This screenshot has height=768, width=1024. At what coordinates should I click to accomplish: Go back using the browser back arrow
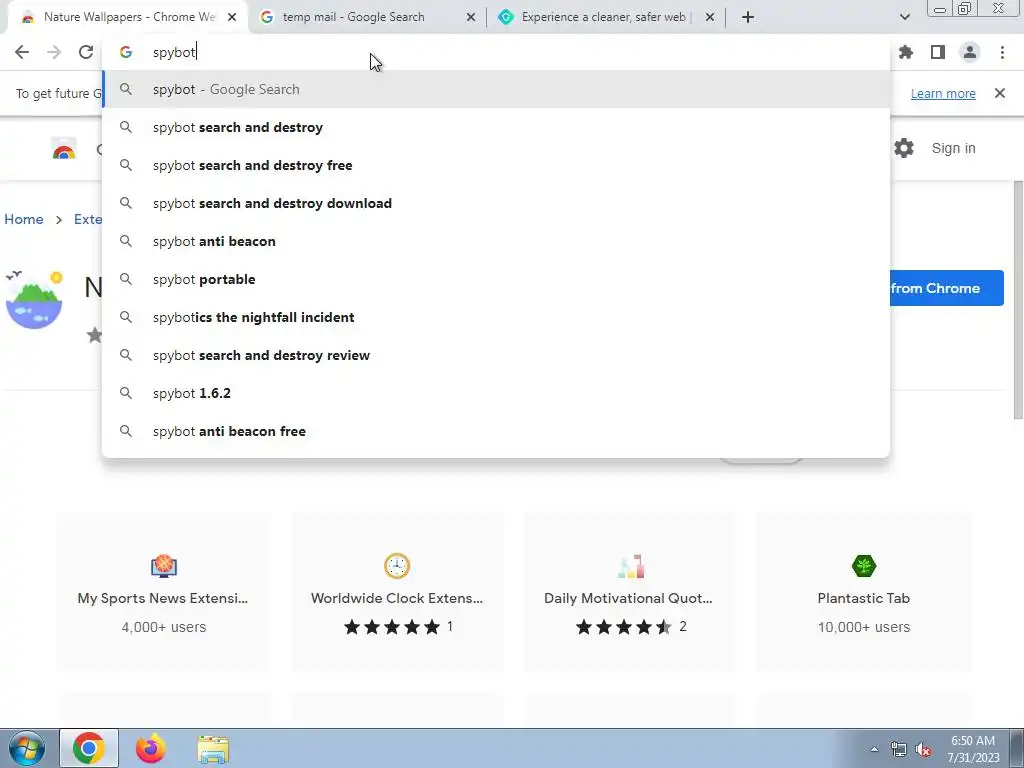pos(22,52)
